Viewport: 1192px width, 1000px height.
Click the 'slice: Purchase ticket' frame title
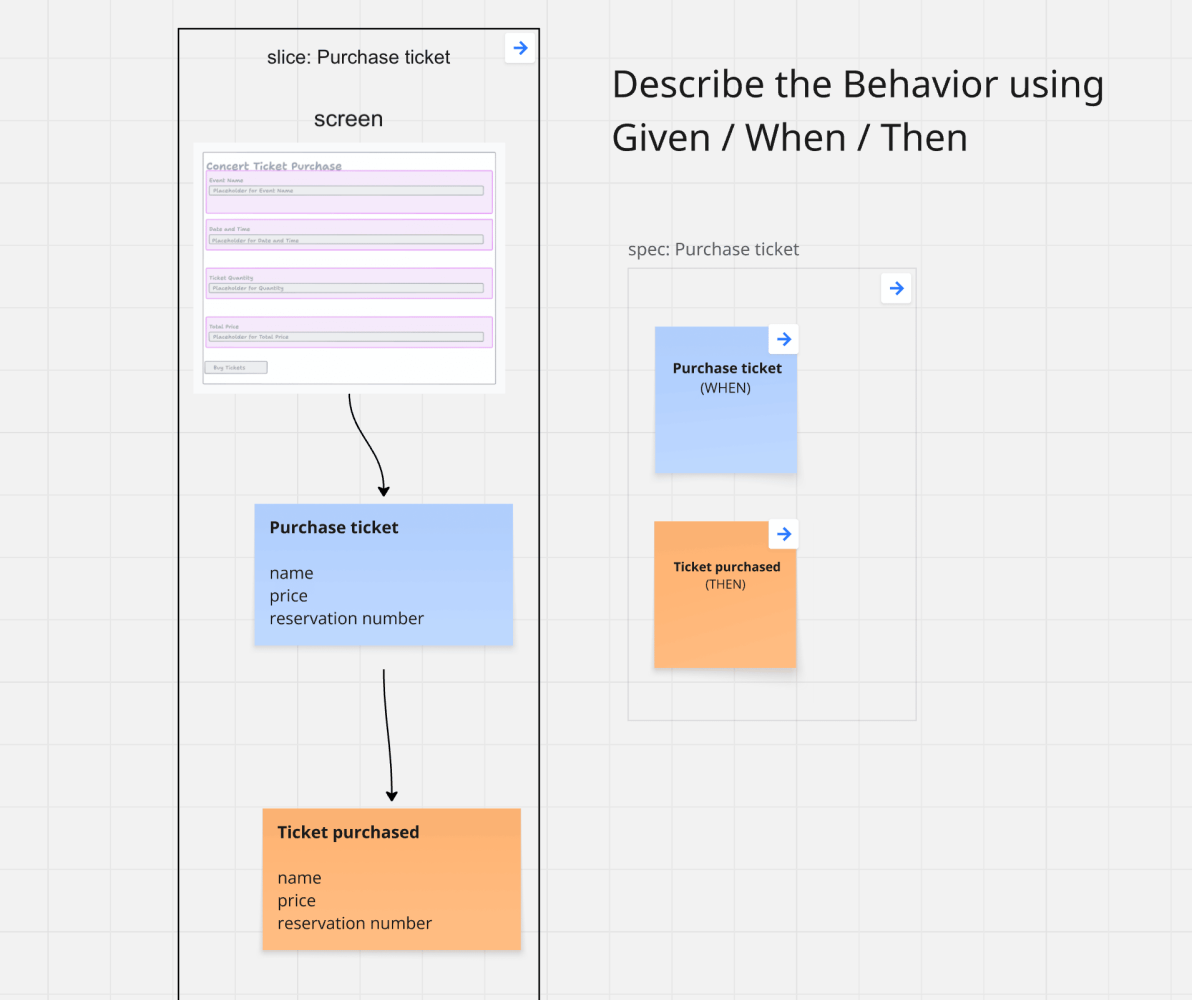[358, 57]
